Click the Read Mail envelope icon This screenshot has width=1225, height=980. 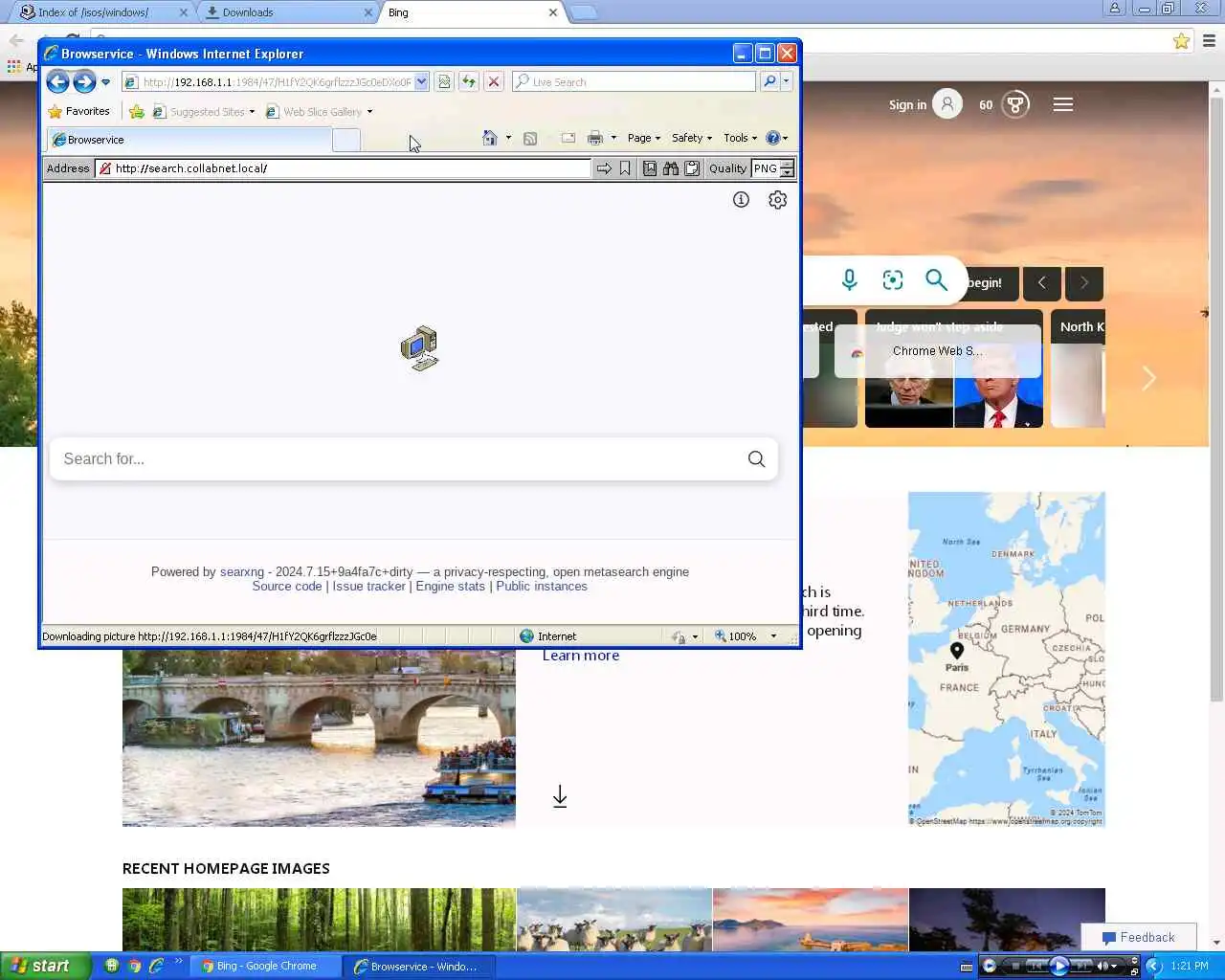click(568, 138)
